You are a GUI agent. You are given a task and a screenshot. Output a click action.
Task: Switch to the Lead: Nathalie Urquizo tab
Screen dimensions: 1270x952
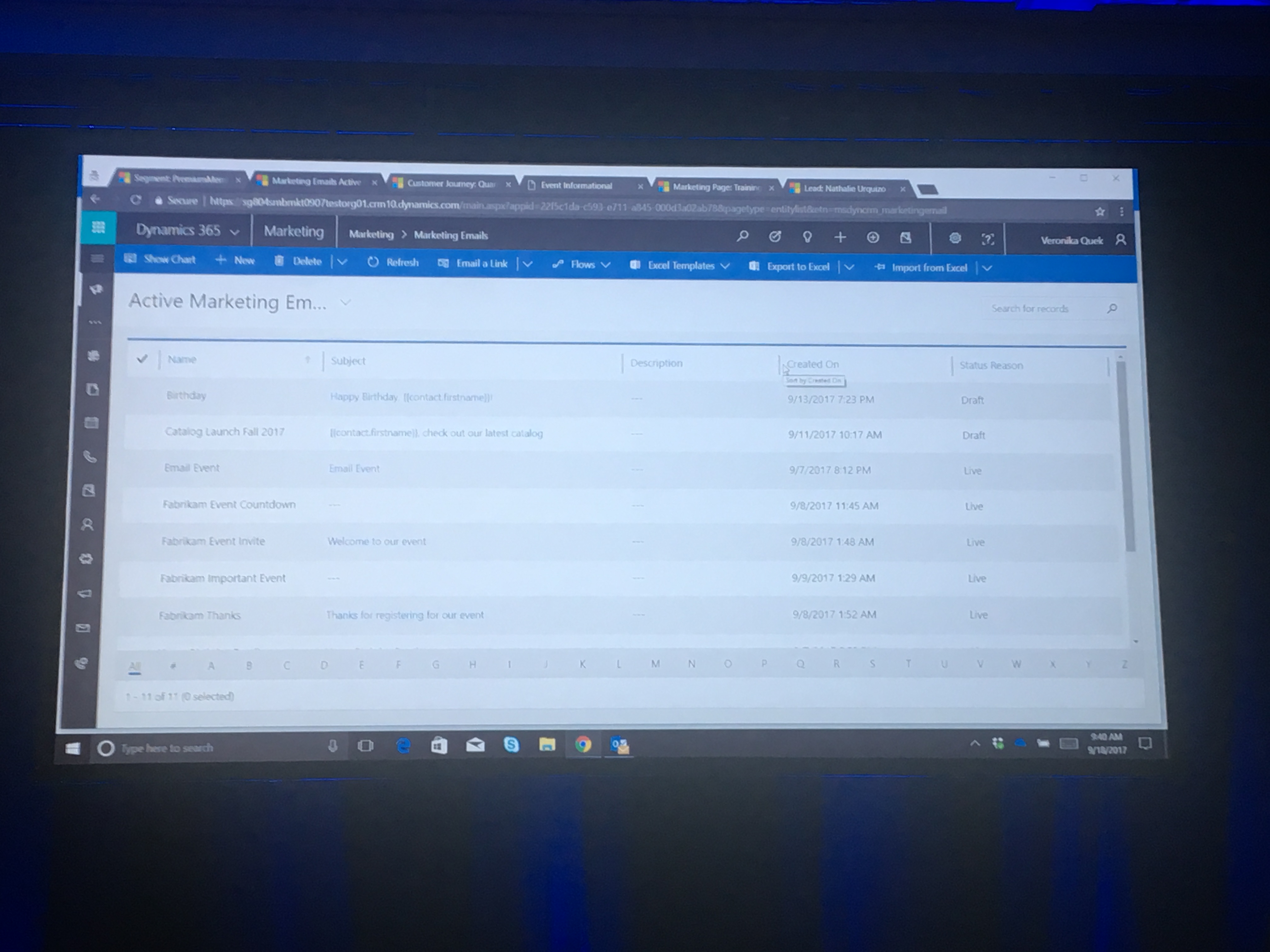(847, 188)
